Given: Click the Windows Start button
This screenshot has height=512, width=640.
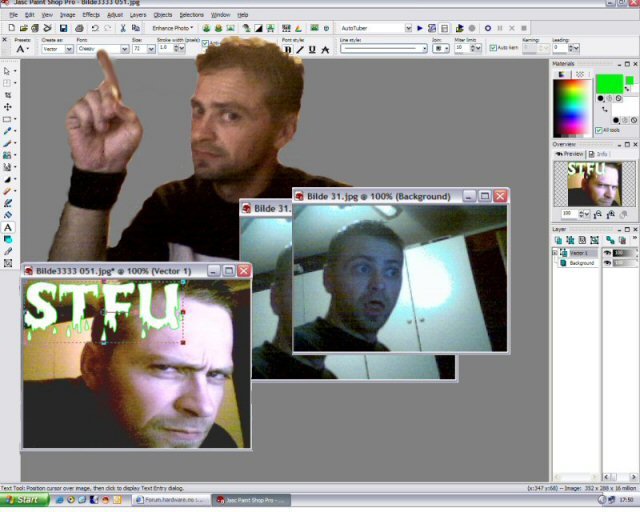Looking at the screenshot, I should (x=24, y=500).
